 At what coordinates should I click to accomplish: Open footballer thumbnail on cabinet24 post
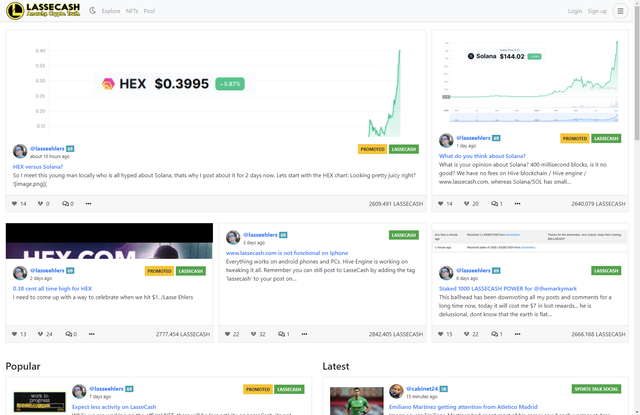pos(356,401)
